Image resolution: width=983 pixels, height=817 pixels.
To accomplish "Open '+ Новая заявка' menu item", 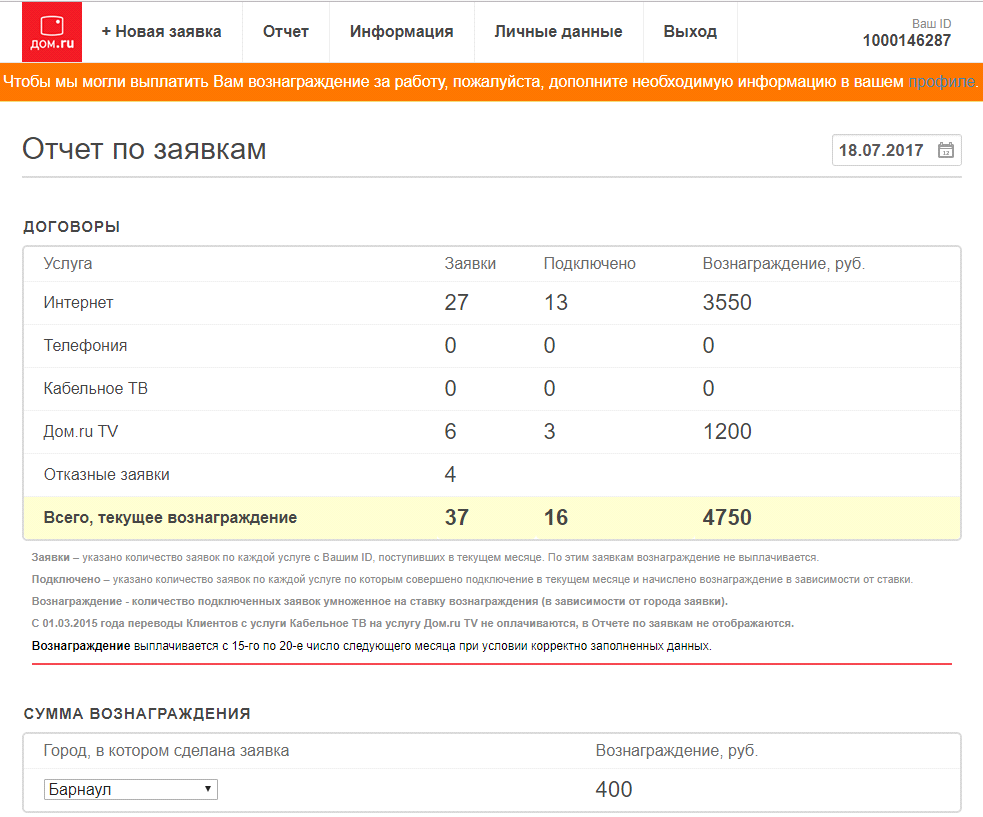I will click(162, 32).
